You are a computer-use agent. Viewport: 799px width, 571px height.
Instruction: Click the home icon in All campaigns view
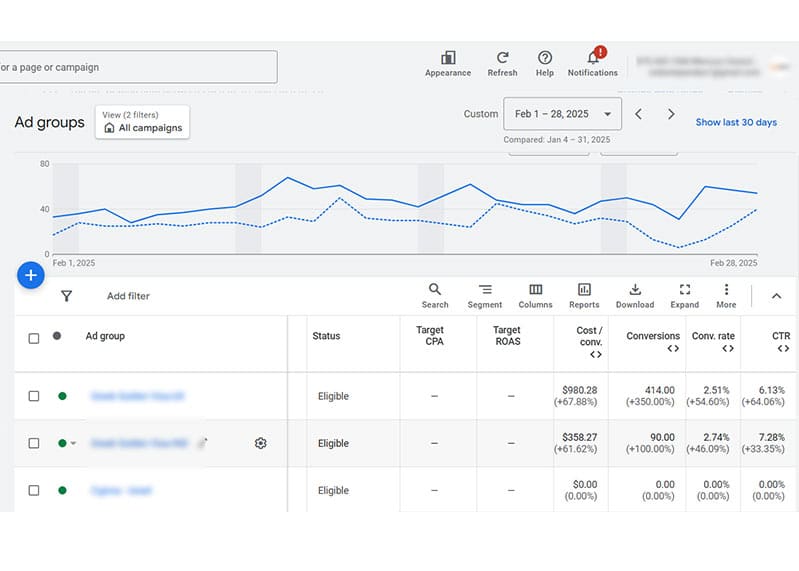(109, 128)
